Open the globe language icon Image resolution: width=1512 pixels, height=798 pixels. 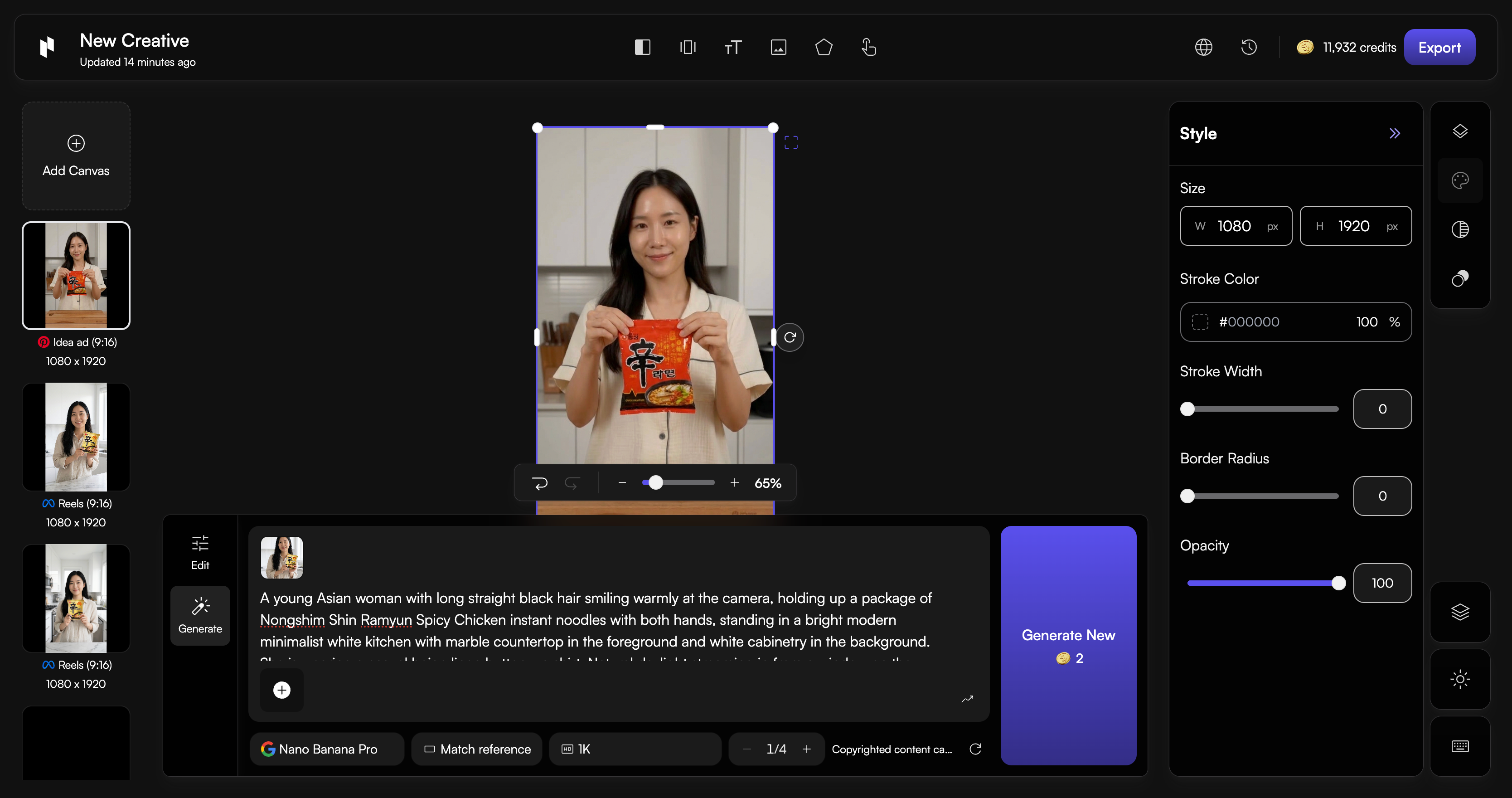(1204, 47)
